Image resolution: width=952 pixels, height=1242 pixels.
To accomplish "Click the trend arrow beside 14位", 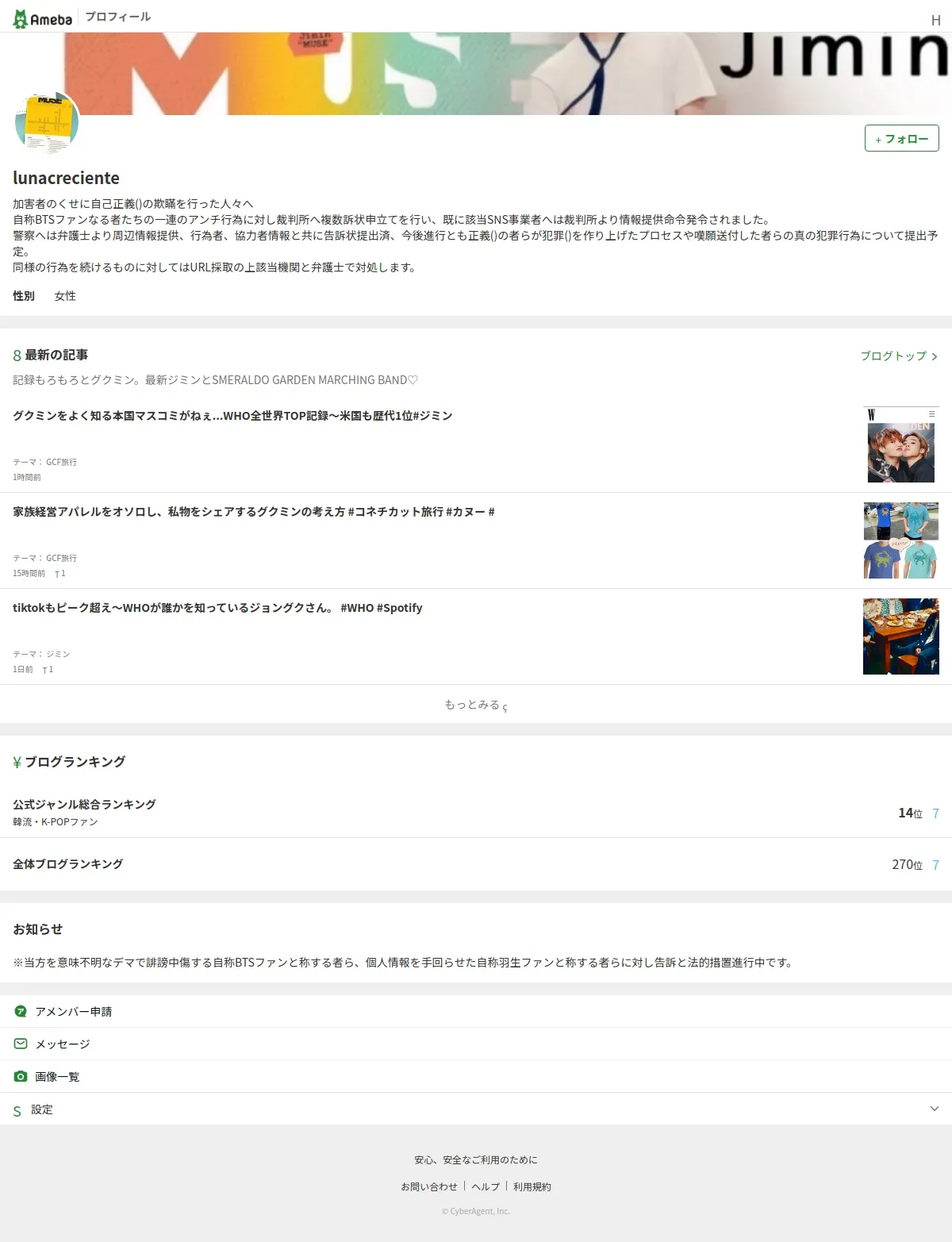I will point(935,813).
